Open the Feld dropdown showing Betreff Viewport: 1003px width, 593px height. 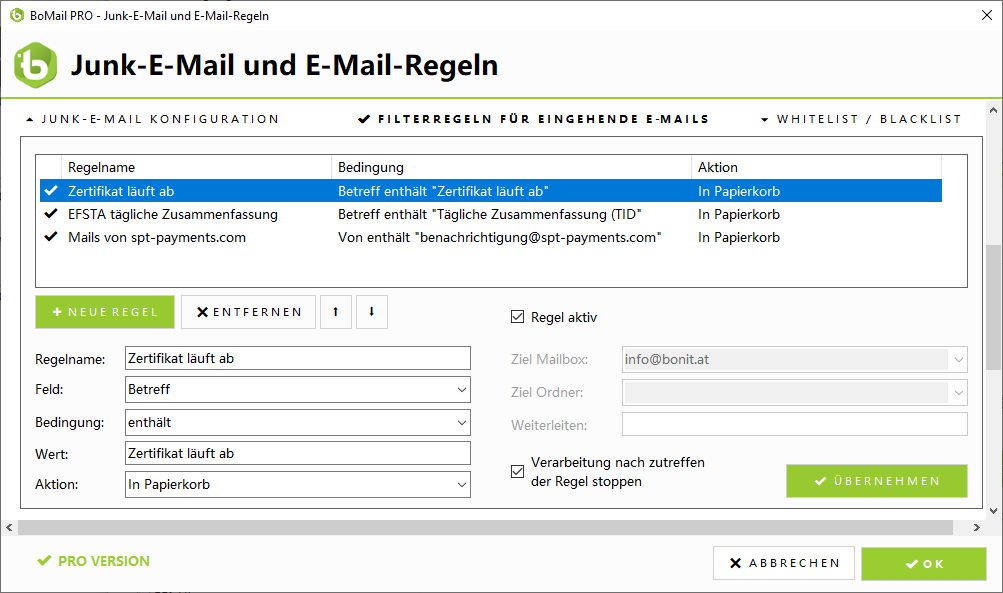pyautogui.click(x=297, y=390)
